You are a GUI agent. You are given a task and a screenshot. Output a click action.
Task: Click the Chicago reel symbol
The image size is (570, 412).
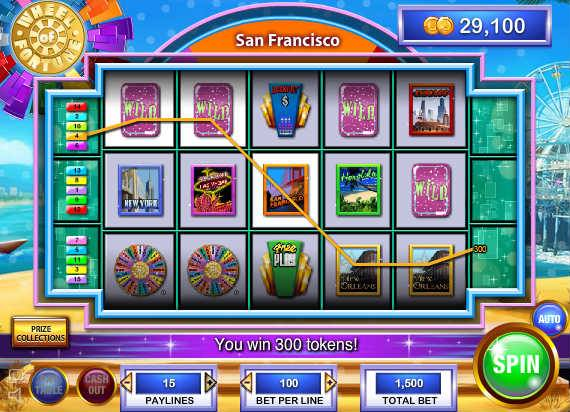(431, 109)
